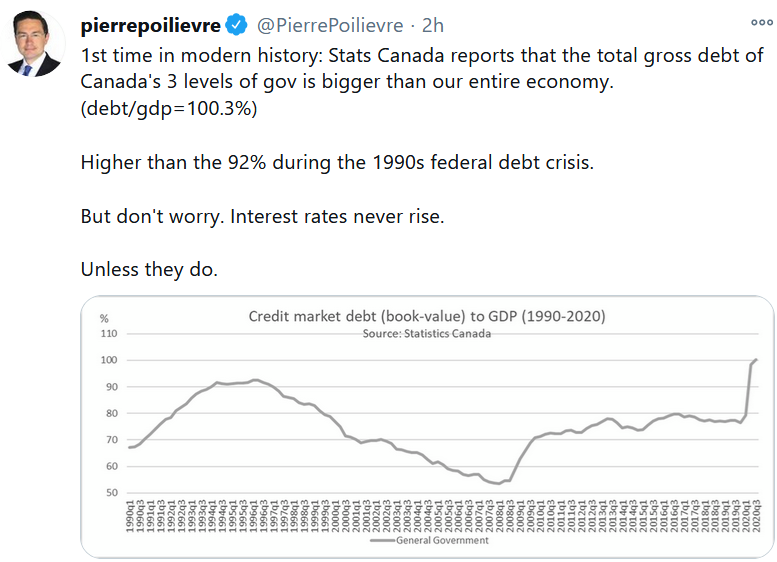The width and height of the screenshot is (777, 562).
Task: Click the gray legend line marker
Action: point(381,540)
